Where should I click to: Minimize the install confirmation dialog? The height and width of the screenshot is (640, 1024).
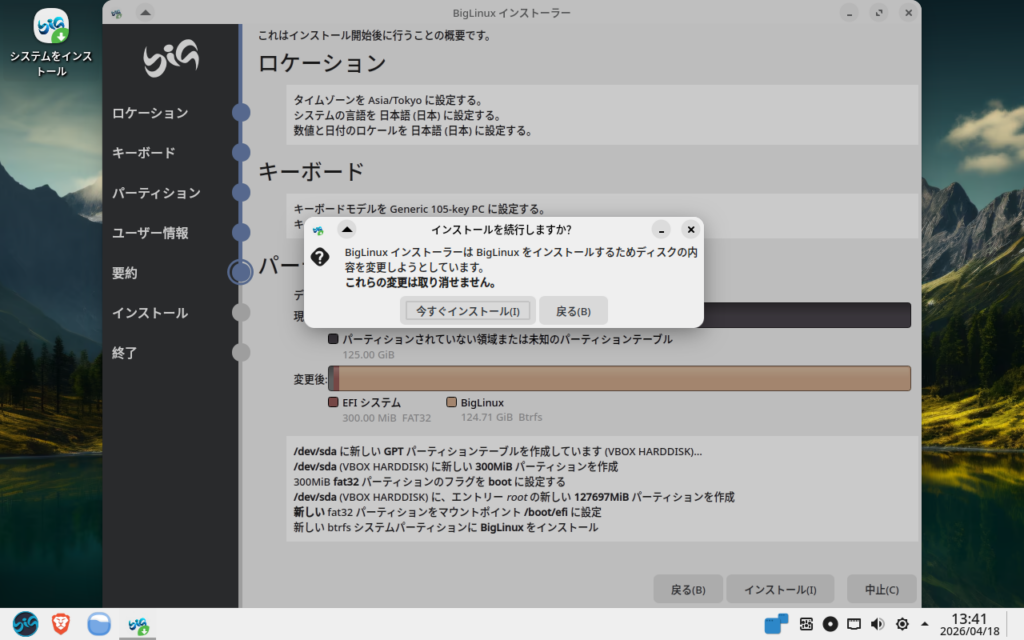[661, 230]
